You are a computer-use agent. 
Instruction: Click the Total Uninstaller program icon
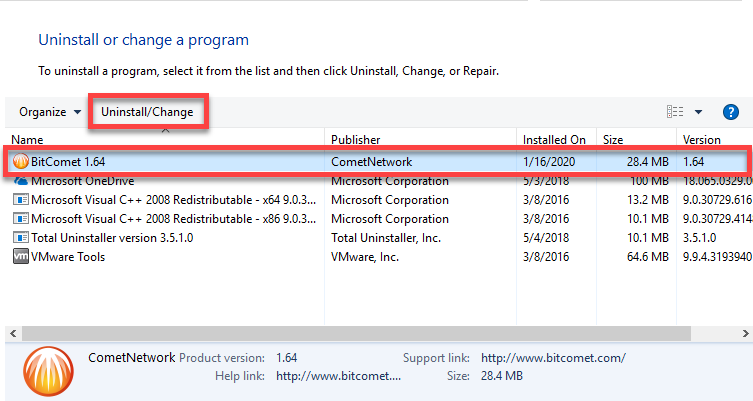click(x=21, y=238)
